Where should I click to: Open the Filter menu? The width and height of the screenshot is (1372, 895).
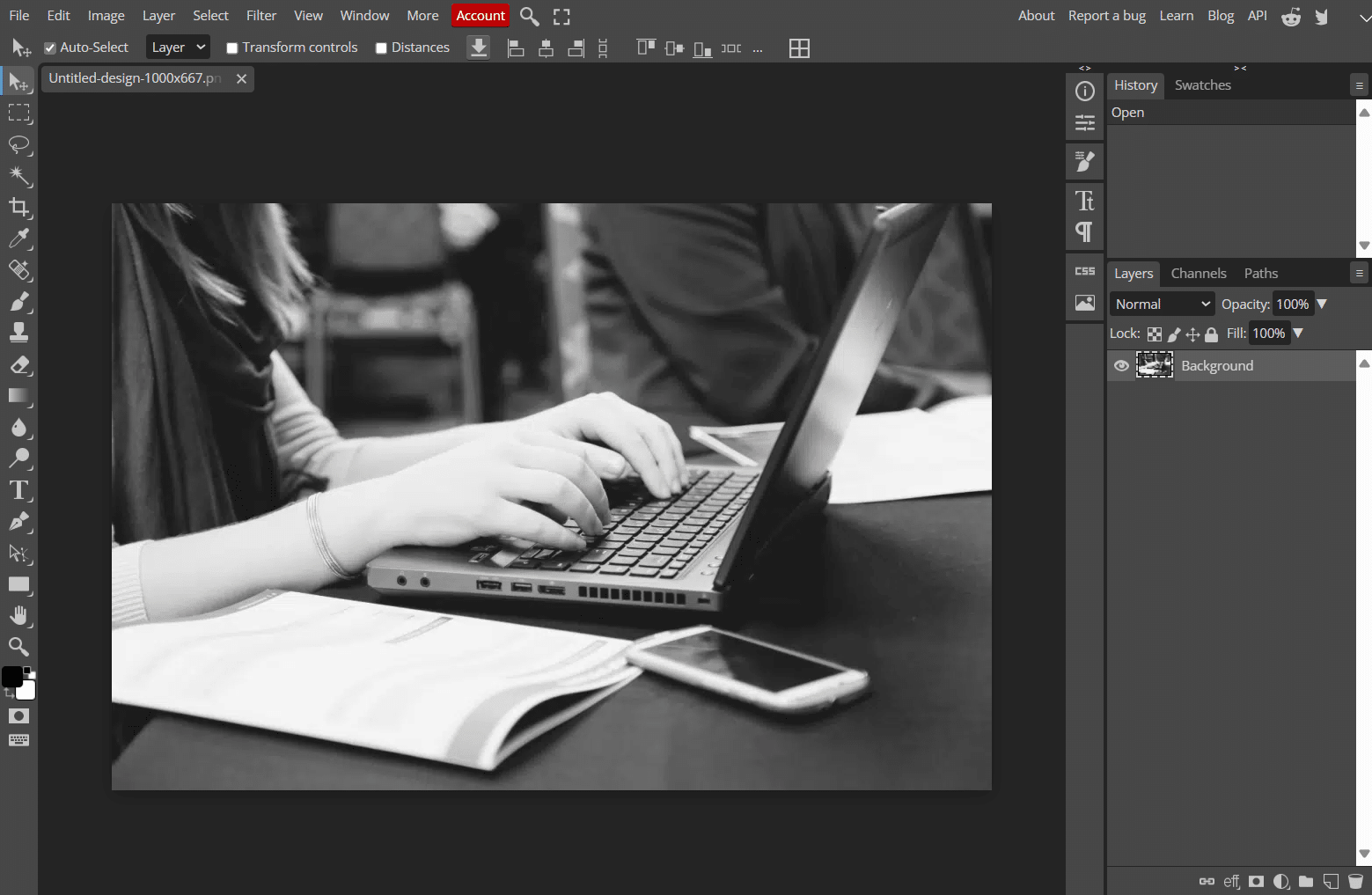tap(260, 15)
